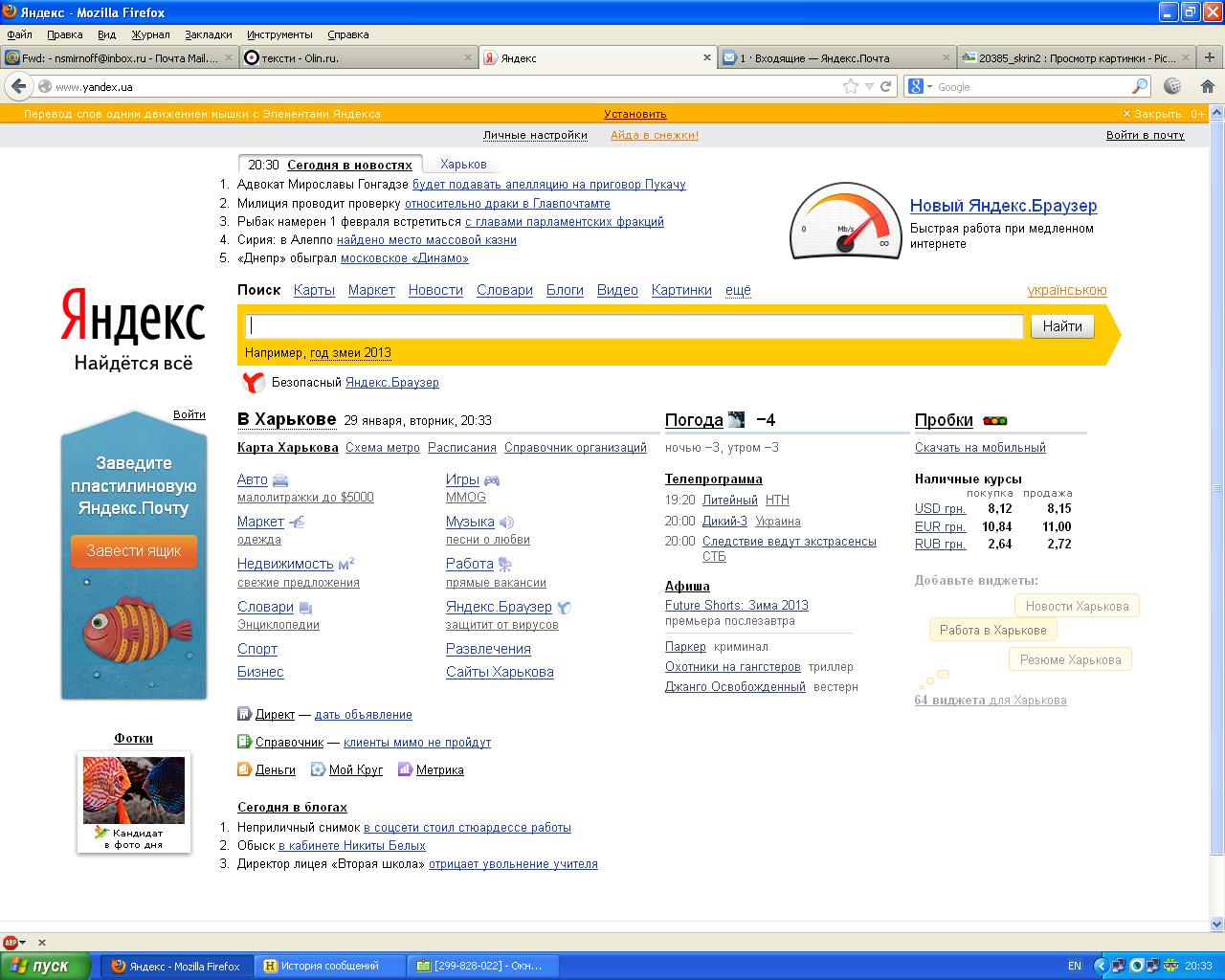Expand the 'ещё' services list
This screenshot has height=980, width=1225.
pyautogui.click(x=738, y=290)
